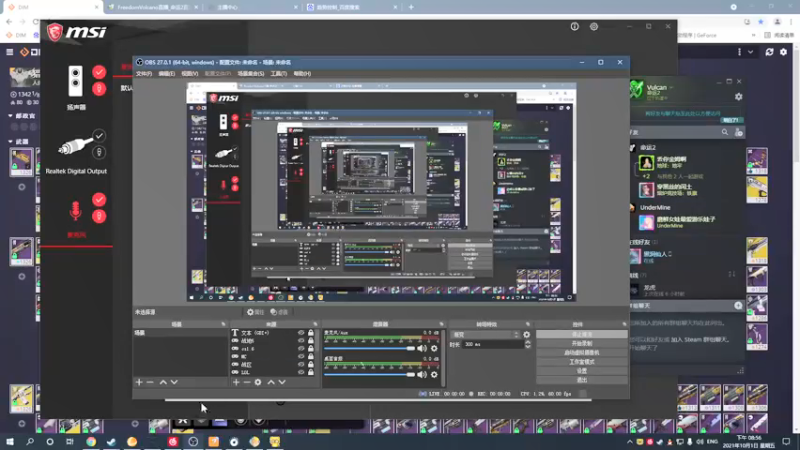Pop out the OBS sources dock
This screenshot has height=450, width=800.
[x=315, y=324]
